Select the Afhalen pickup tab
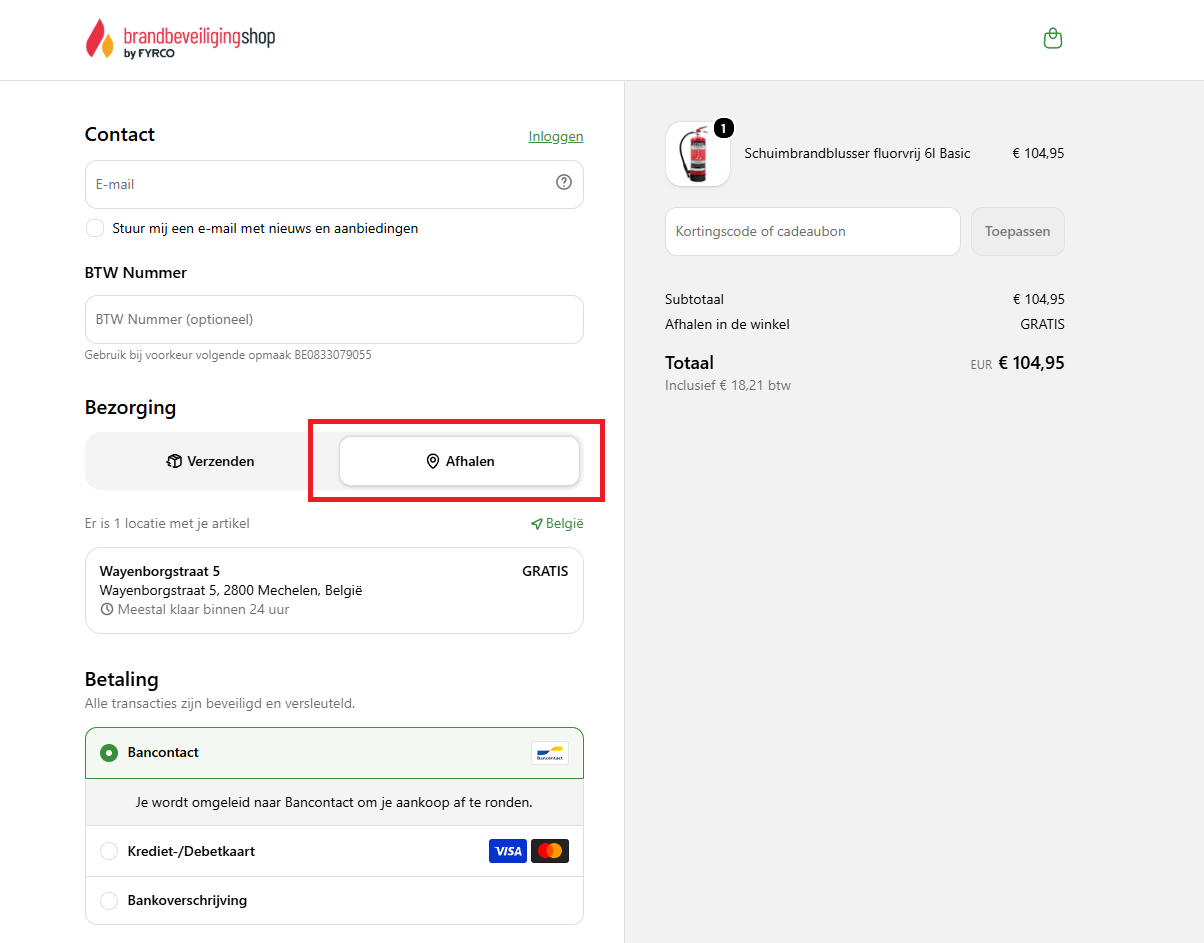The width and height of the screenshot is (1204, 943). tap(459, 461)
